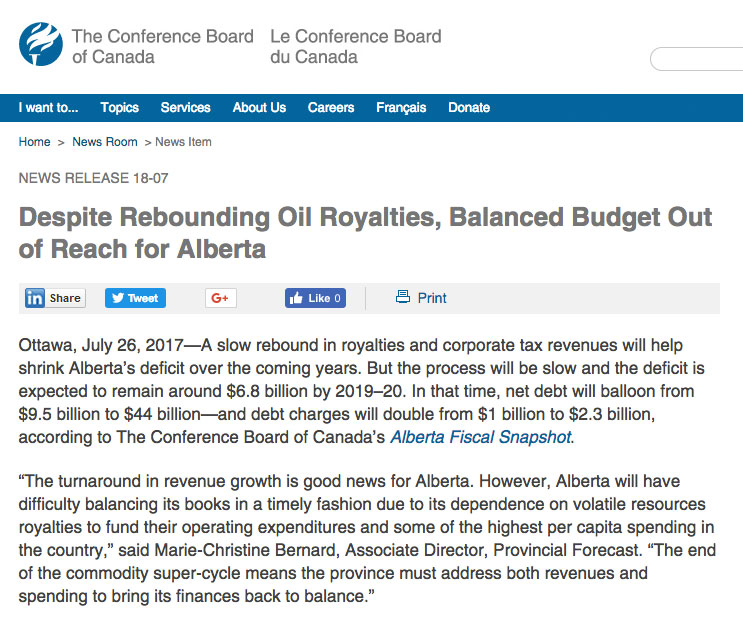Click the Conference Board of Canada logo
The width and height of the screenshot is (743, 620).
(x=41, y=44)
